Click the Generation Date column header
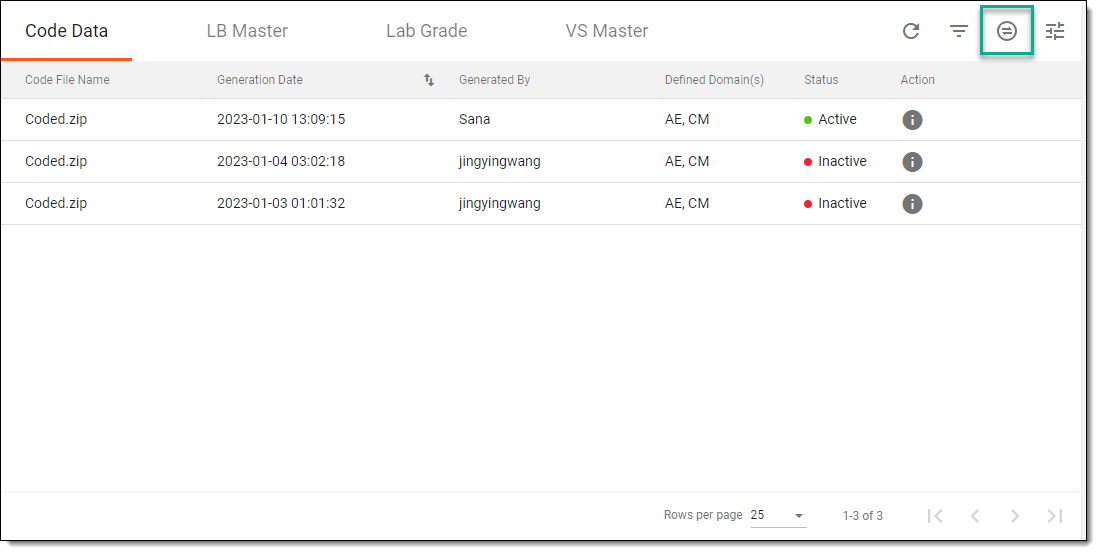The height and width of the screenshot is (553, 1099). (260, 80)
